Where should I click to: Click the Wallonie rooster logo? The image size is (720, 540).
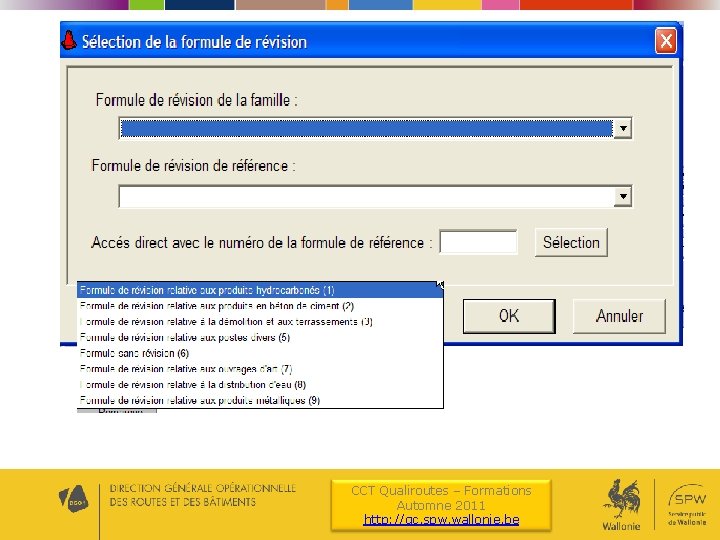pos(622,504)
